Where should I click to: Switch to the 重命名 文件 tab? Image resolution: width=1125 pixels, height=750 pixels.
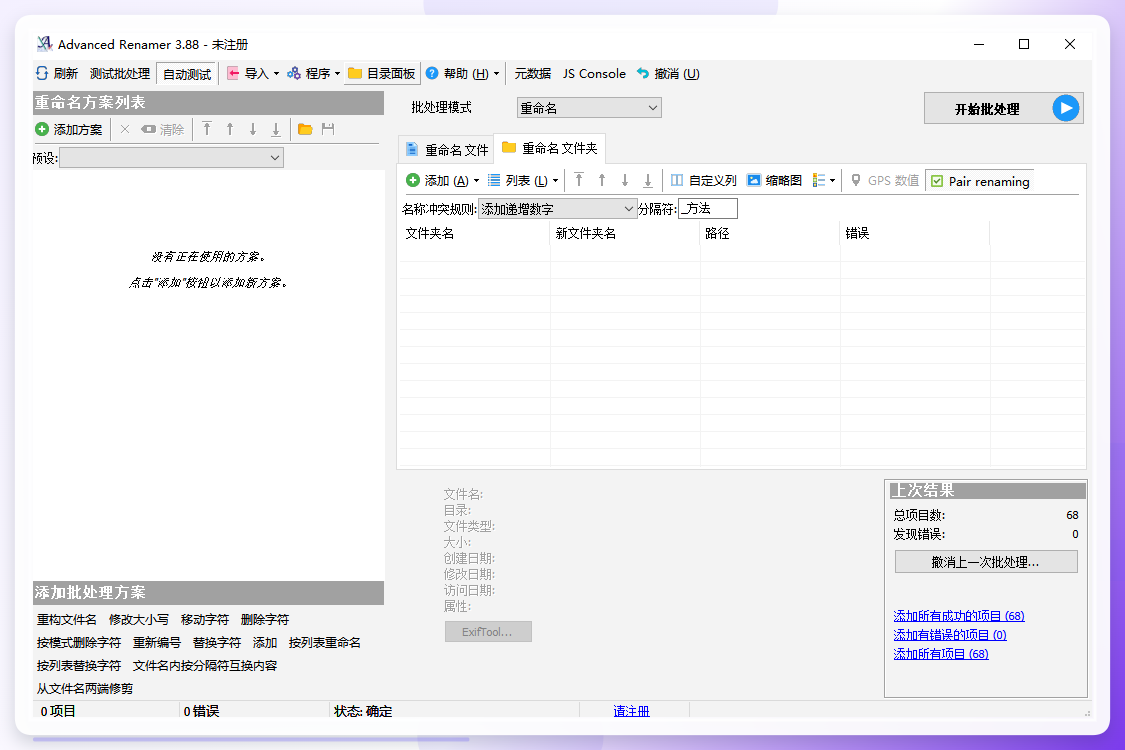click(446, 149)
